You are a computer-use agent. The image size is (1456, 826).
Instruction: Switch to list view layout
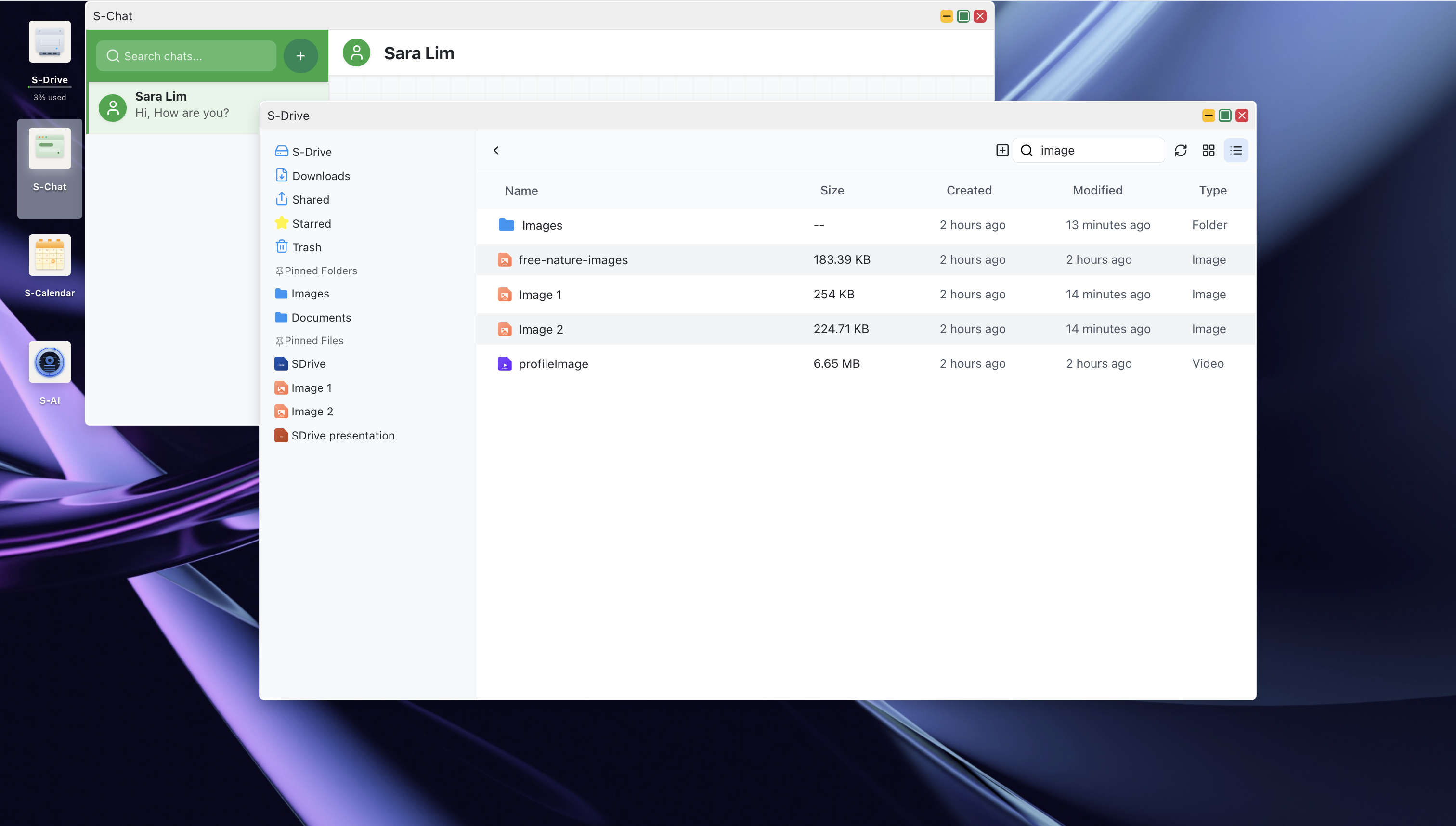[1236, 150]
